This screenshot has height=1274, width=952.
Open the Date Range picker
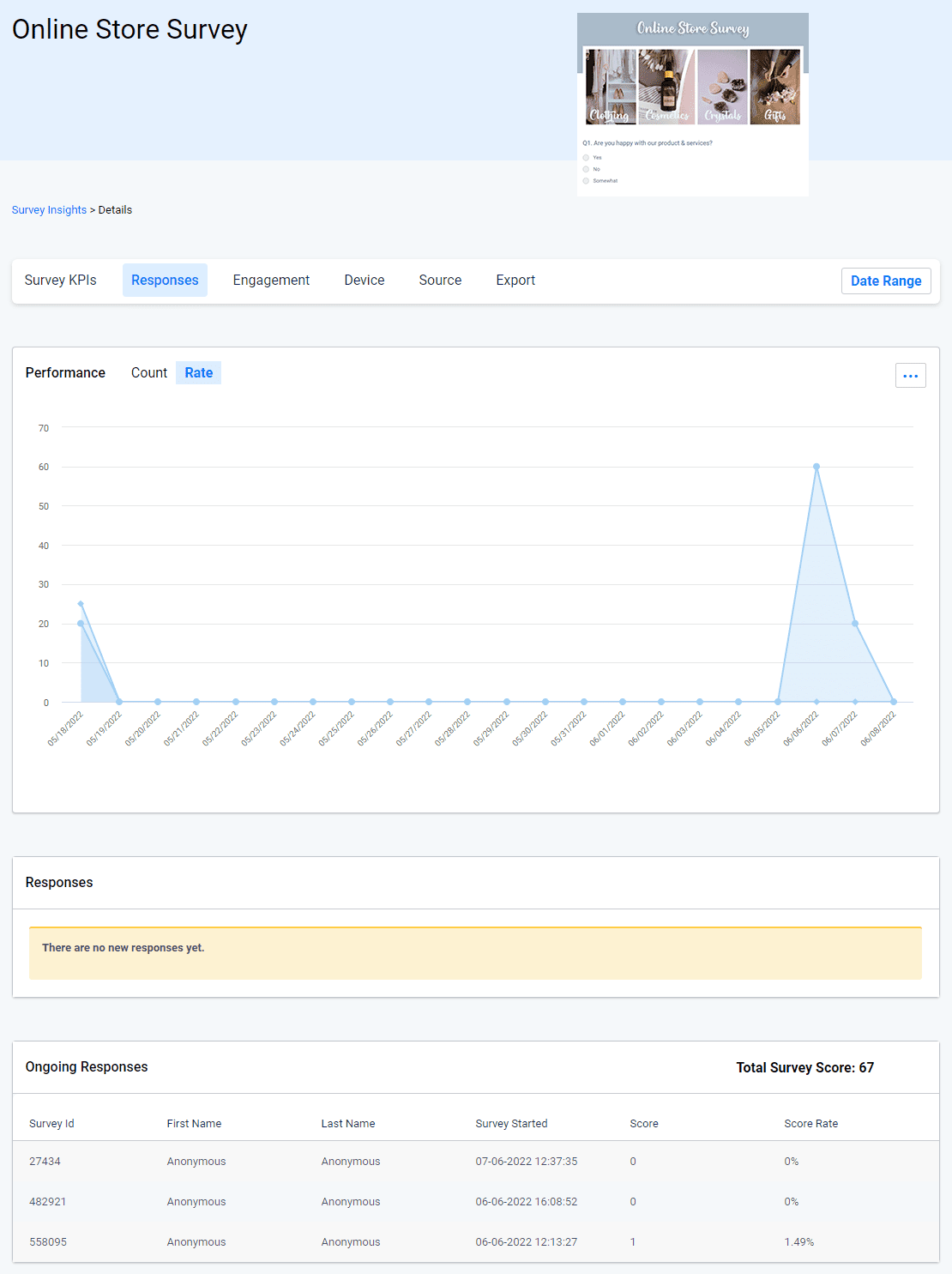click(x=886, y=281)
